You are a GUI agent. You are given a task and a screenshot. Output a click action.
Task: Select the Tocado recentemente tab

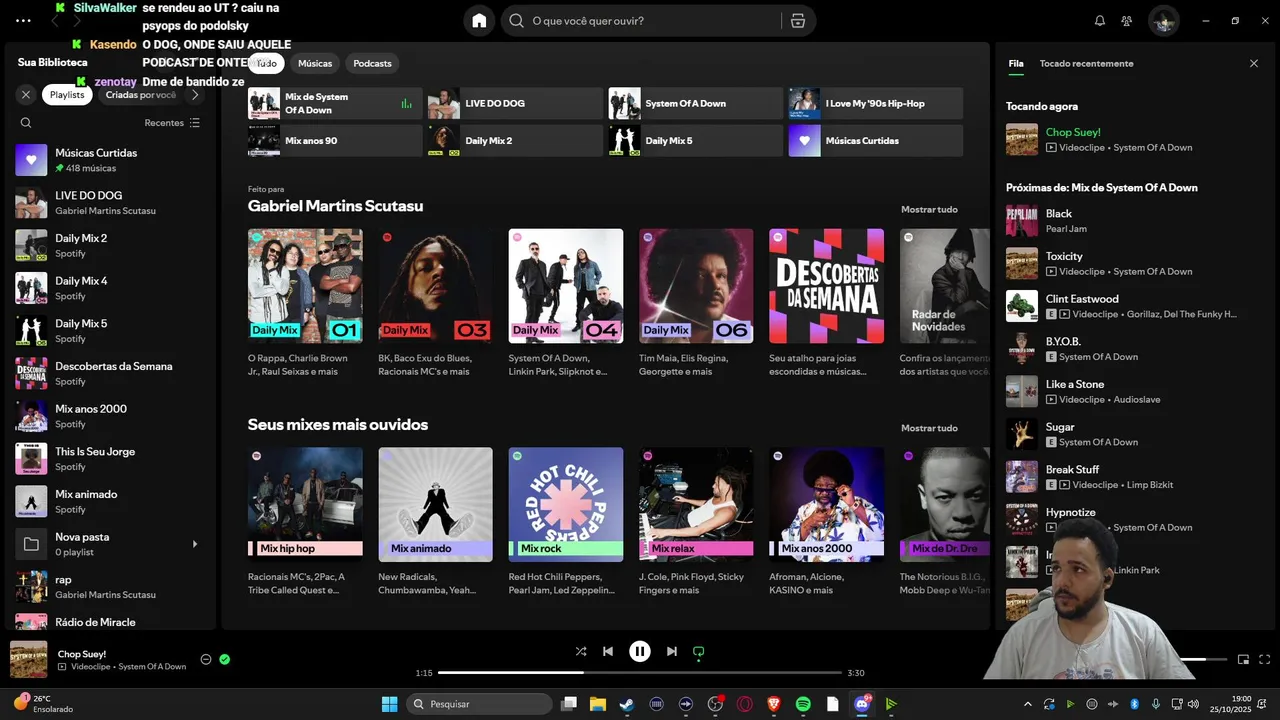(x=1086, y=63)
